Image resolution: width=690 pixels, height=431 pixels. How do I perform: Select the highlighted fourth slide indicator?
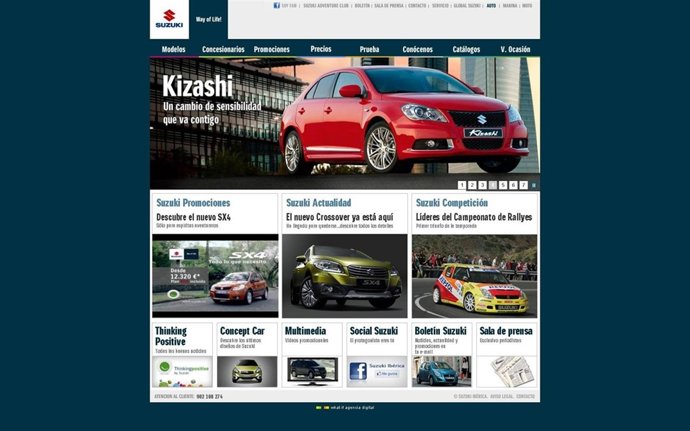point(492,185)
